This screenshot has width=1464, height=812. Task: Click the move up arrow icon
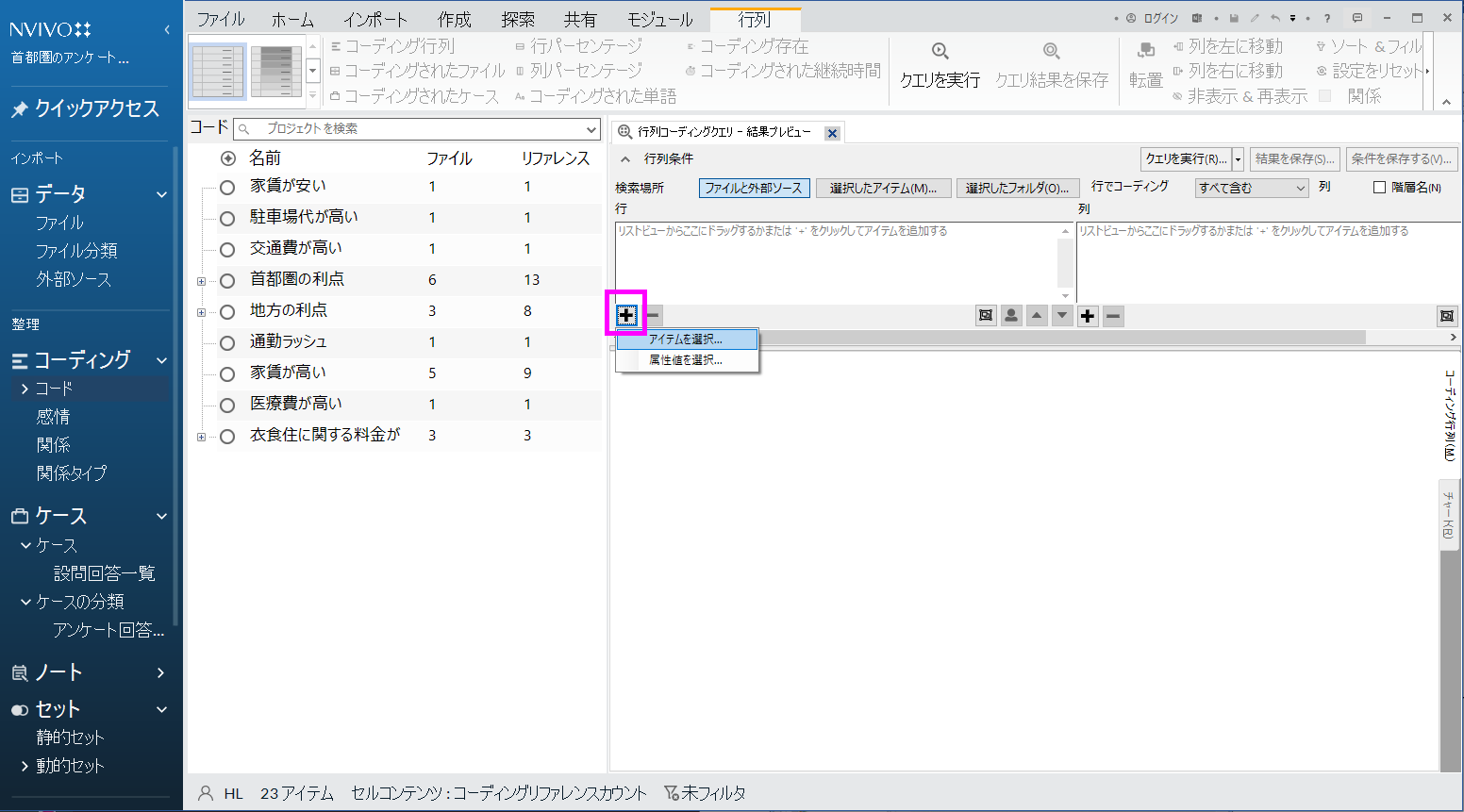pyautogui.click(x=1037, y=316)
